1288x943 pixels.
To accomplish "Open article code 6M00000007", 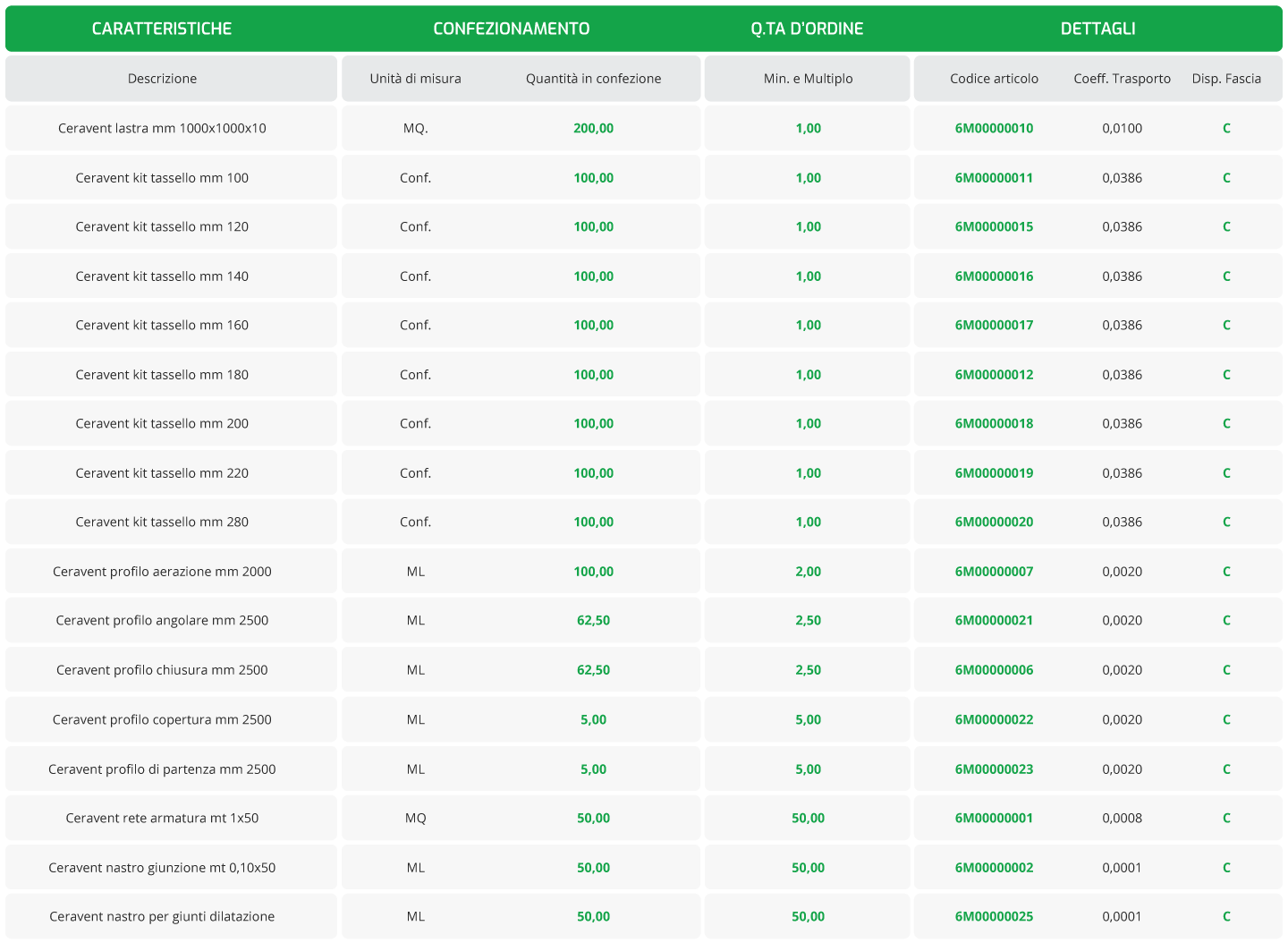I will click(x=995, y=572).
